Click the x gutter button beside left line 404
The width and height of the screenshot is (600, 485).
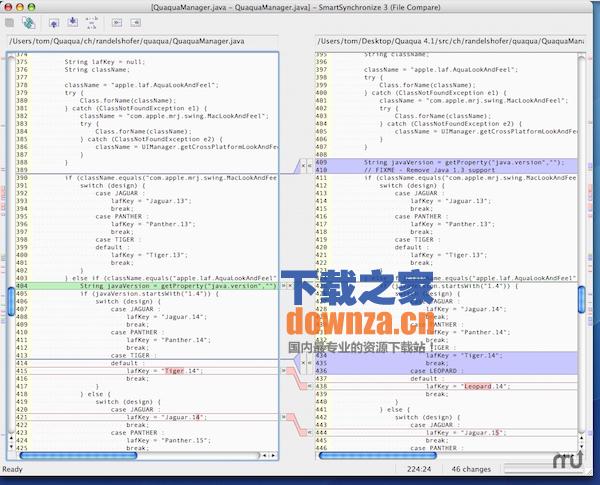coord(290,286)
